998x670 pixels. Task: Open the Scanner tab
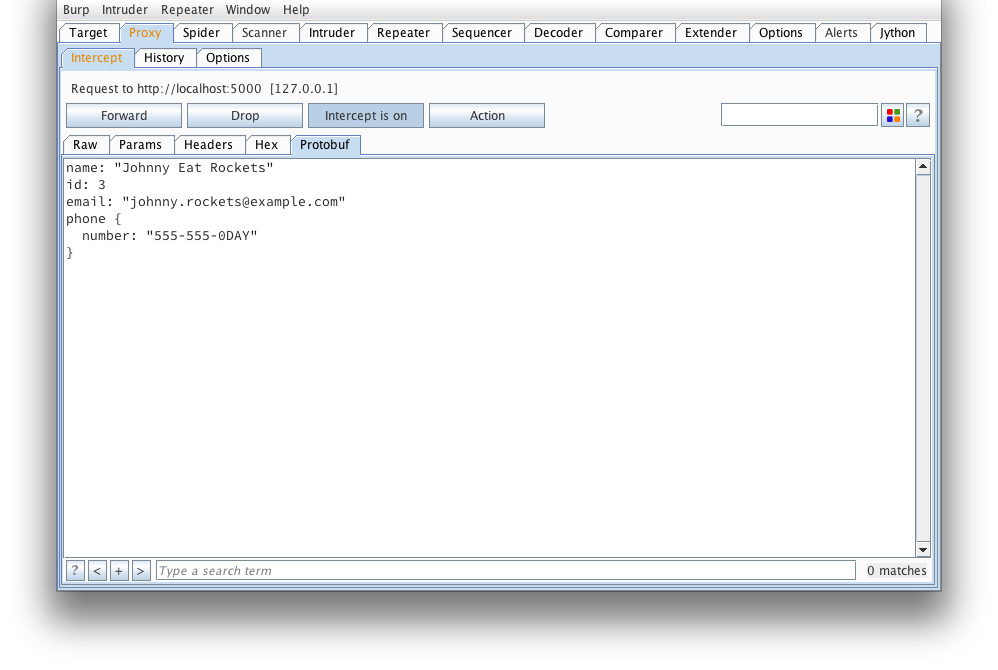264,33
